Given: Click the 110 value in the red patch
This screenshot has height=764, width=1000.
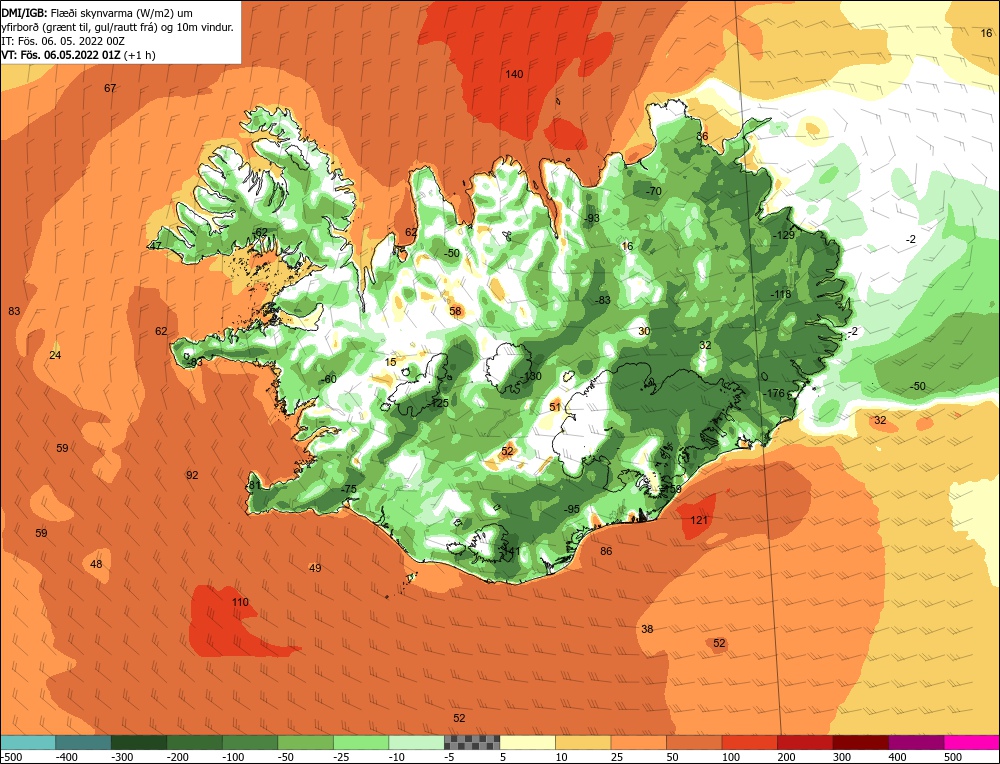Looking at the screenshot, I should pyautogui.click(x=240, y=602).
